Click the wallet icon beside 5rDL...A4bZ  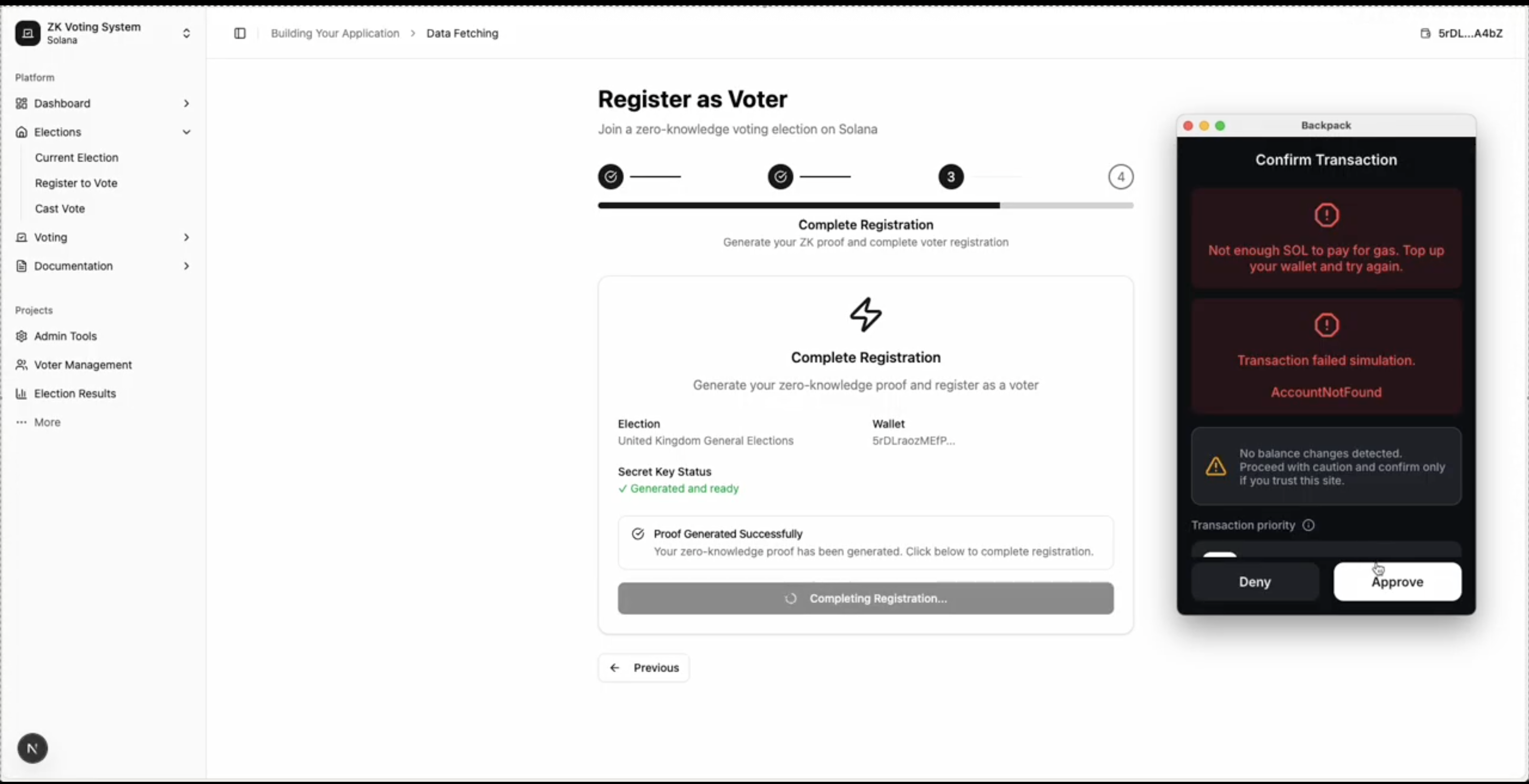1425,33
